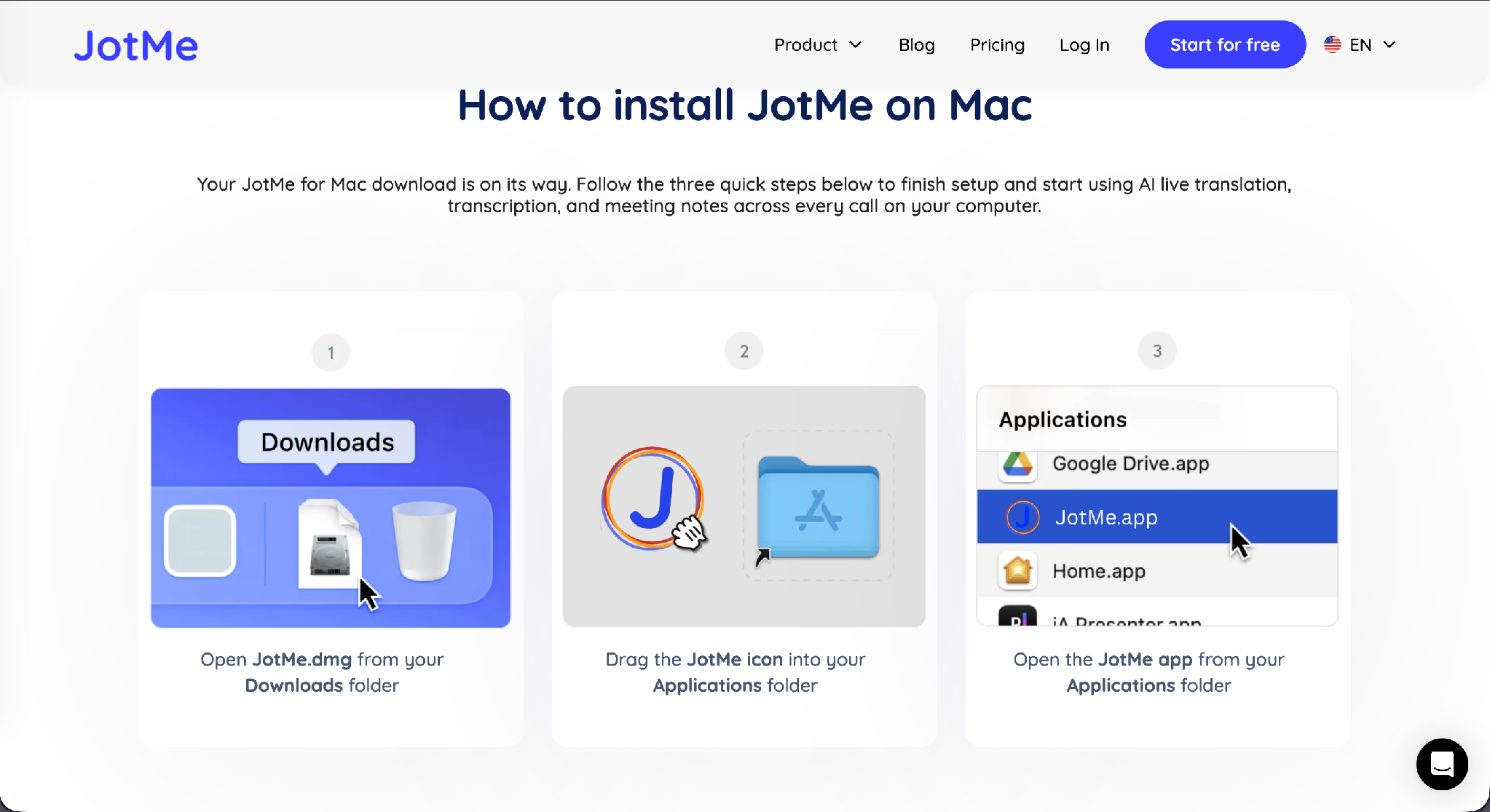The image size is (1490, 812).
Task: Click the Google Drive.app icon
Action: (1017, 465)
